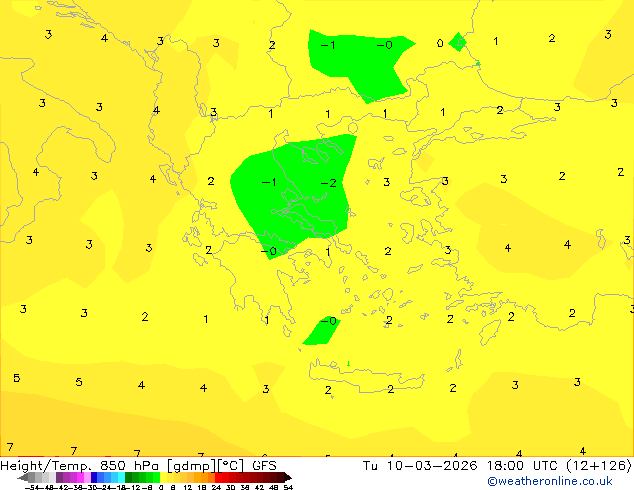Click the "24" label under the colour scale

(216, 487)
